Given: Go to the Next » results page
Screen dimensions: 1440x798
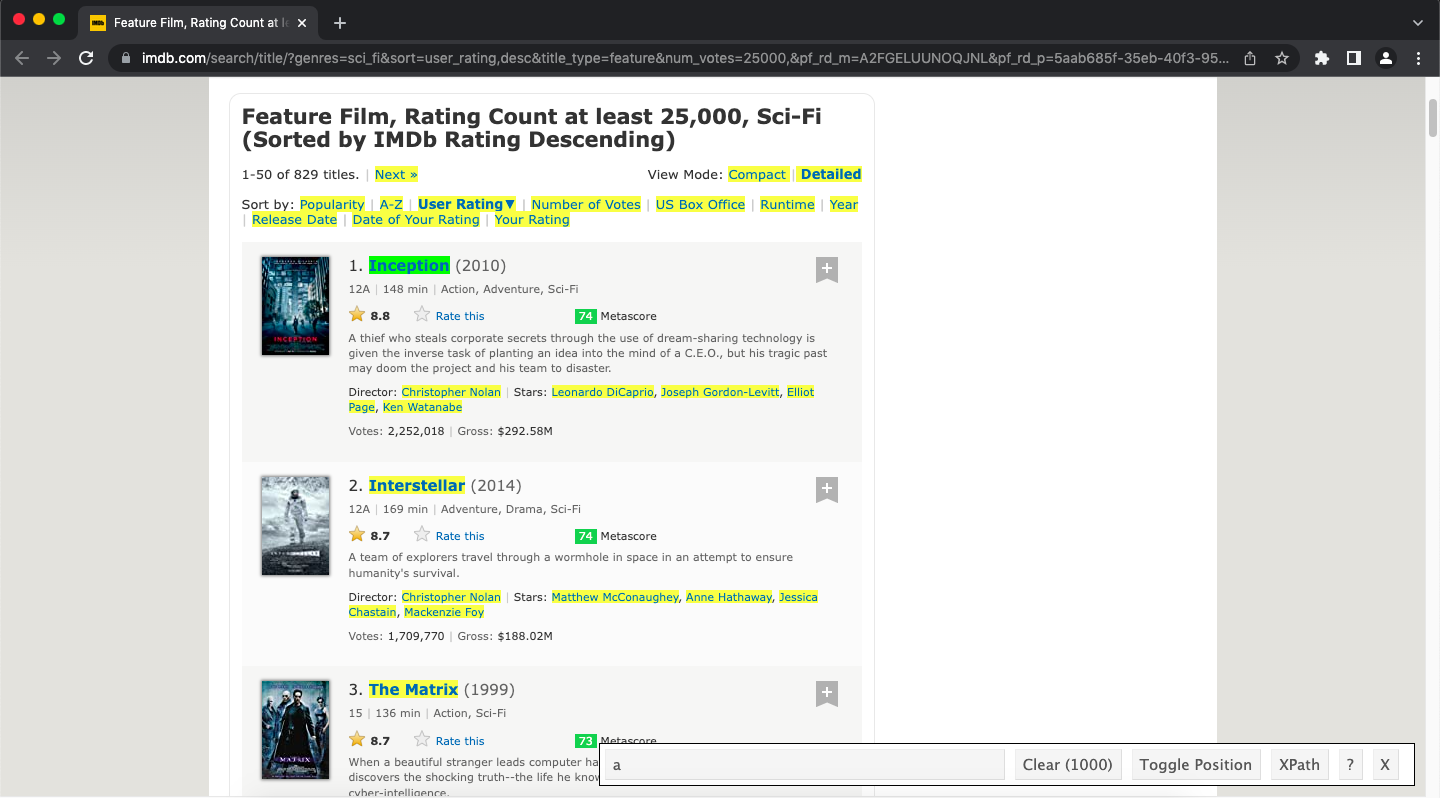Looking at the screenshot, I should coord(396,174).
